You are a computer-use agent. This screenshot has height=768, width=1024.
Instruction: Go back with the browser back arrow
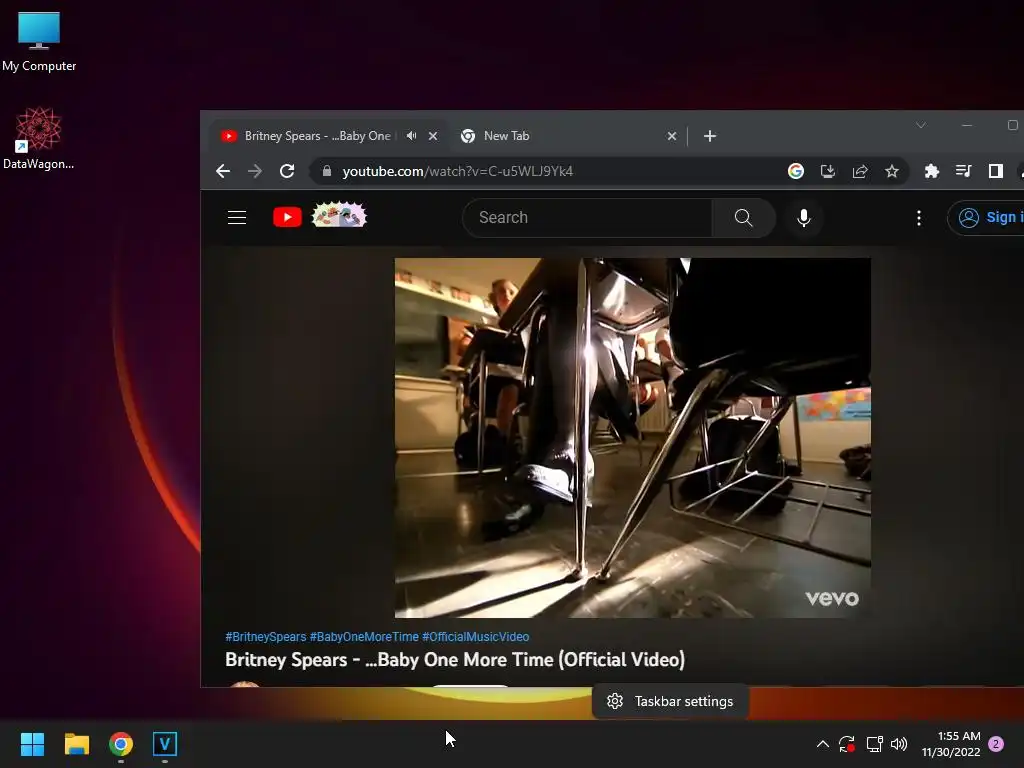tap(223, 171)
